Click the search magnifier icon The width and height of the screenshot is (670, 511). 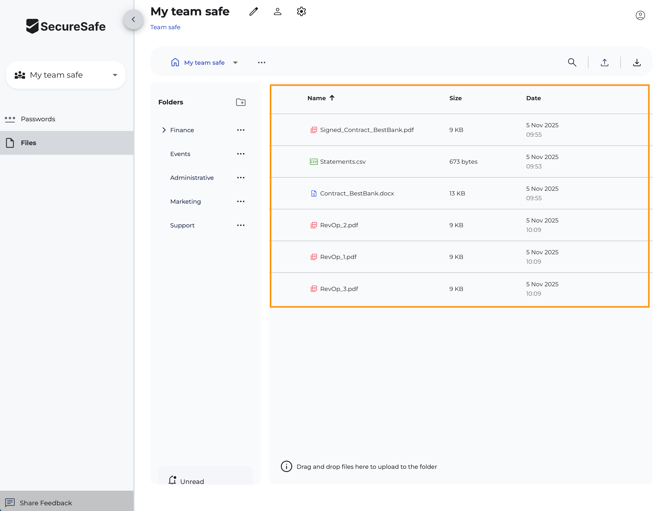(x=572, y=63)
